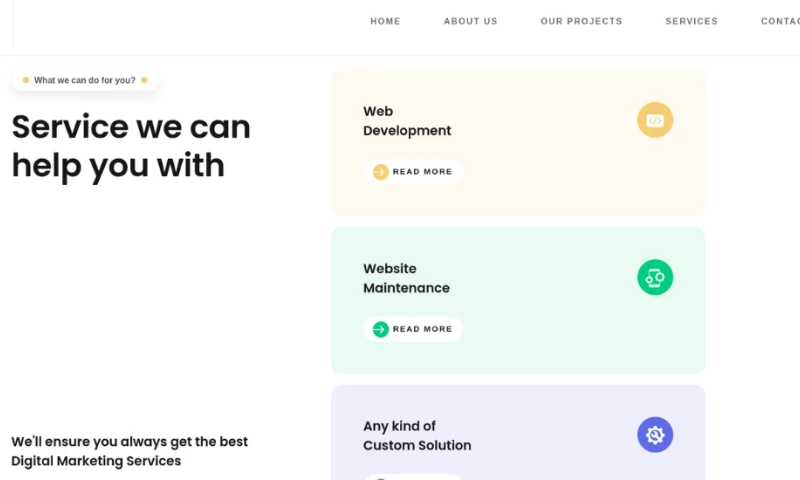800x480 pixels.
Task: Click the yellow arrow icon under Web Development
Action: point(380,172)
